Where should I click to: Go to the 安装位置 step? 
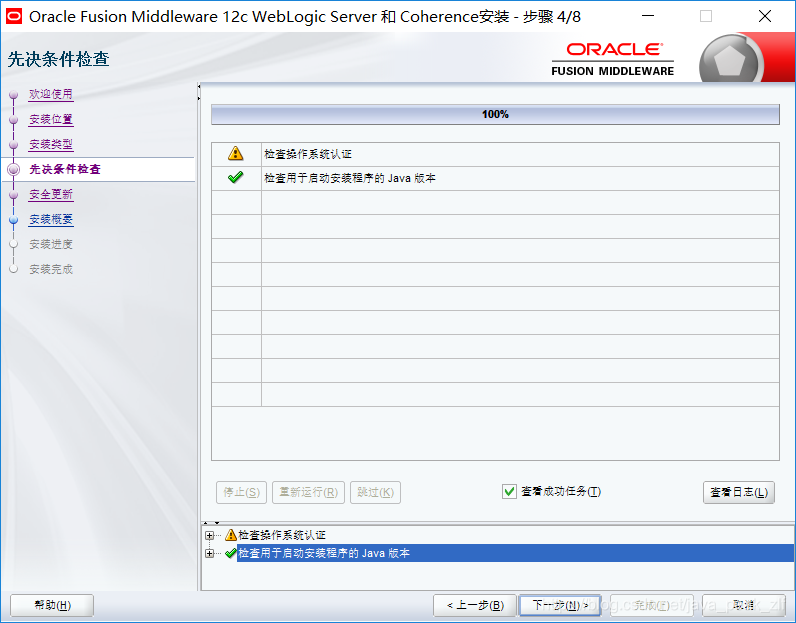click(x=51, y=119)
